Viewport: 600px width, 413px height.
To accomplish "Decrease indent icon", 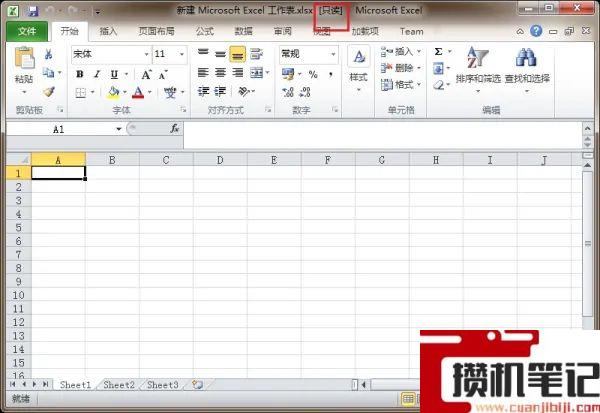I will pyautogui.click(x=203, y=91).
